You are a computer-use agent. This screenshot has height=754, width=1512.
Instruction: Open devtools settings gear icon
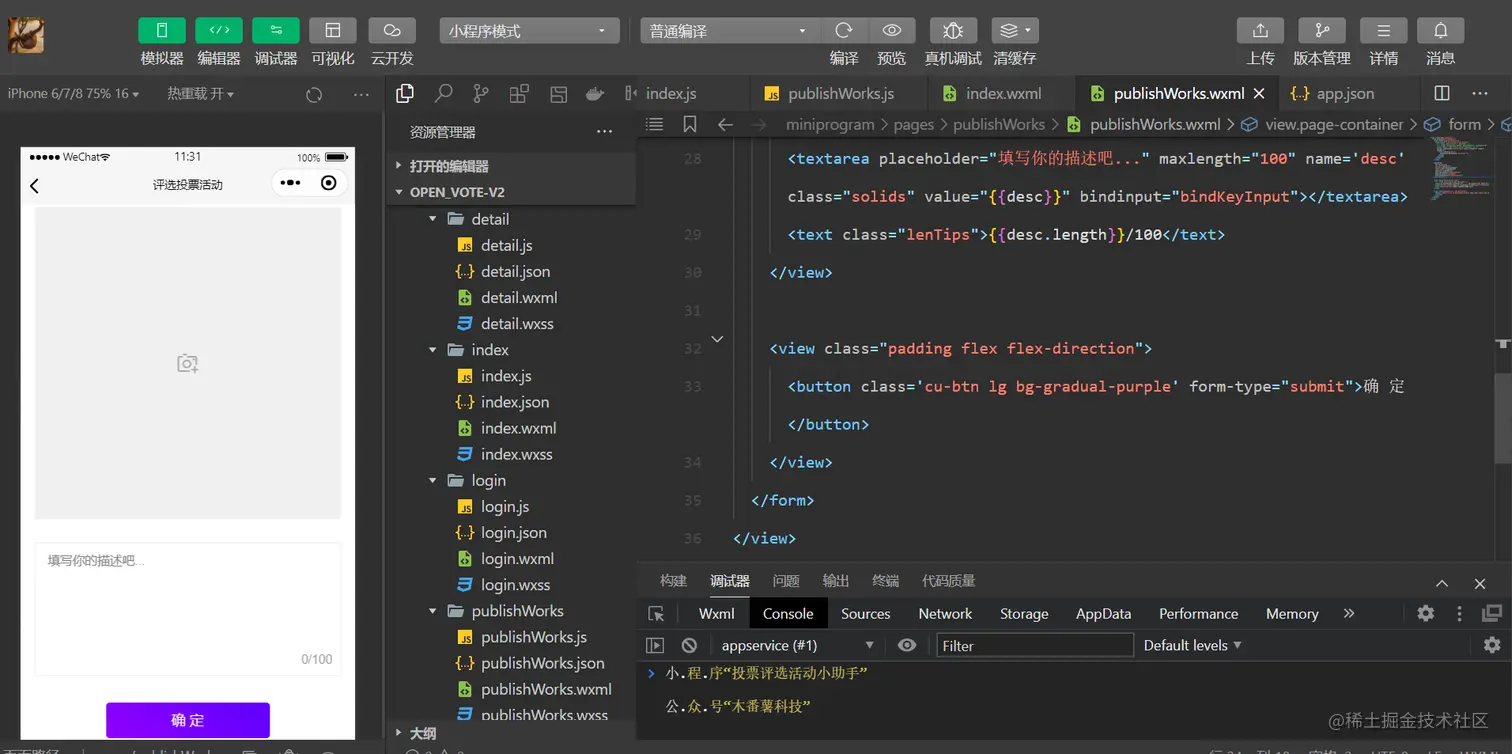coord(1426,613)
